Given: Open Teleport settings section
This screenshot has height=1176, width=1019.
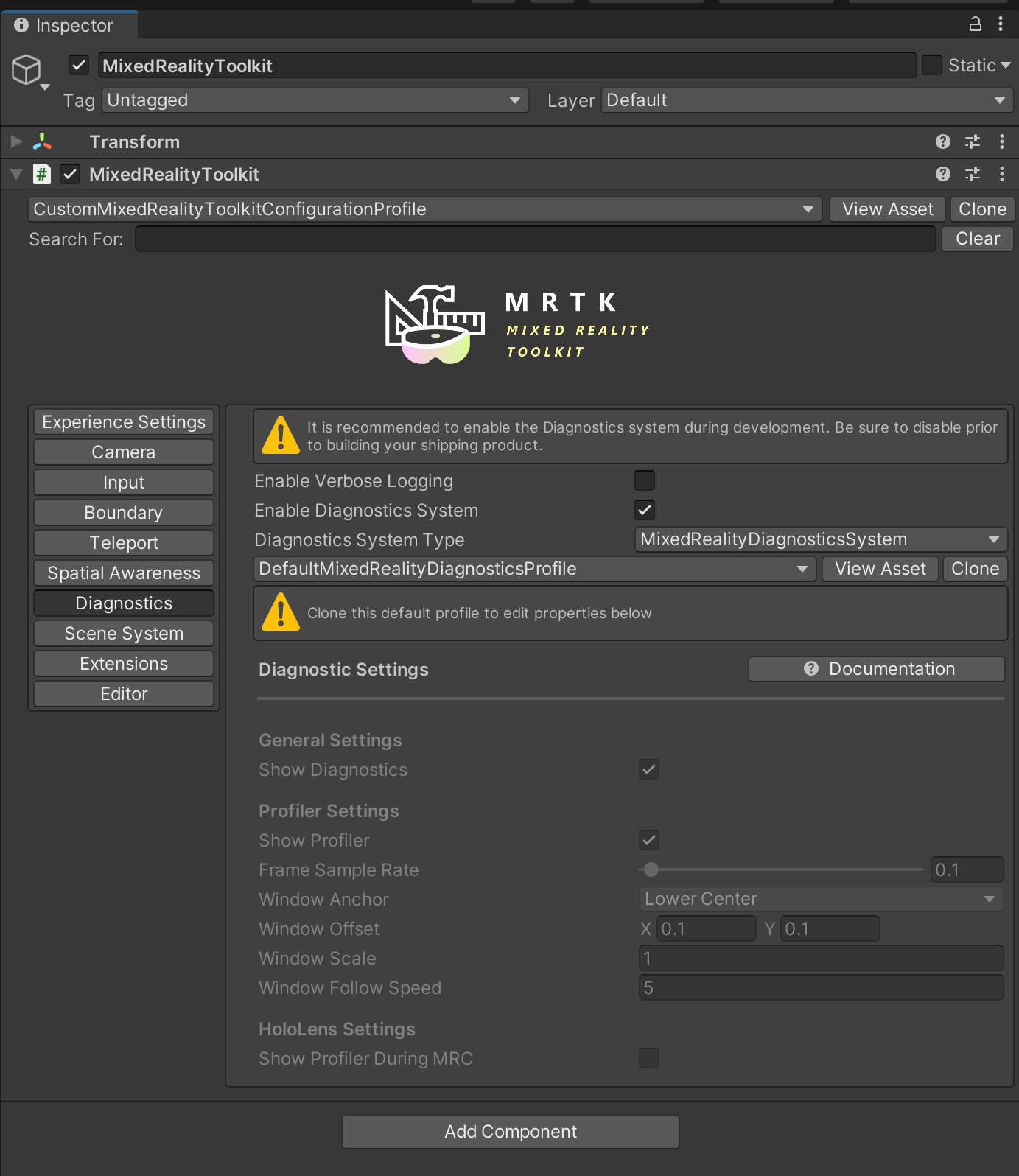Looking at the screenshot, I should [124, 543].
